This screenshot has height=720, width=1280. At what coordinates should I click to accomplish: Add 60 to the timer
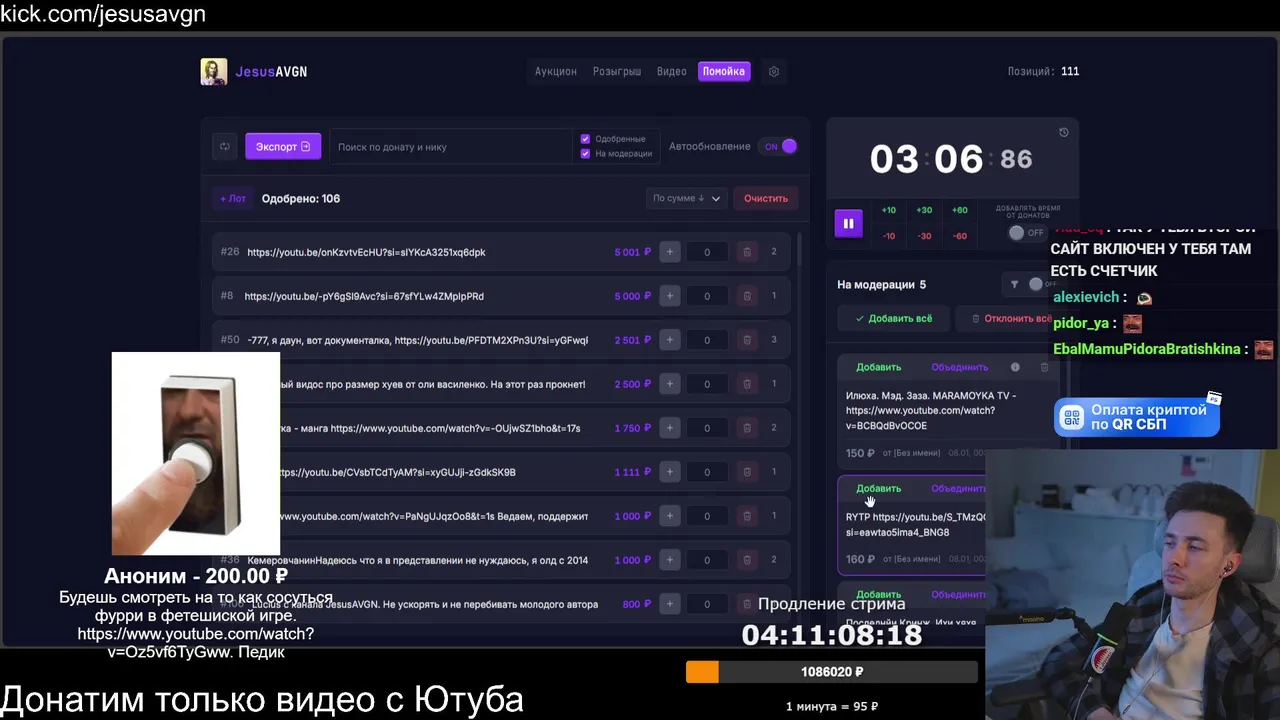[x=959, y=210]
